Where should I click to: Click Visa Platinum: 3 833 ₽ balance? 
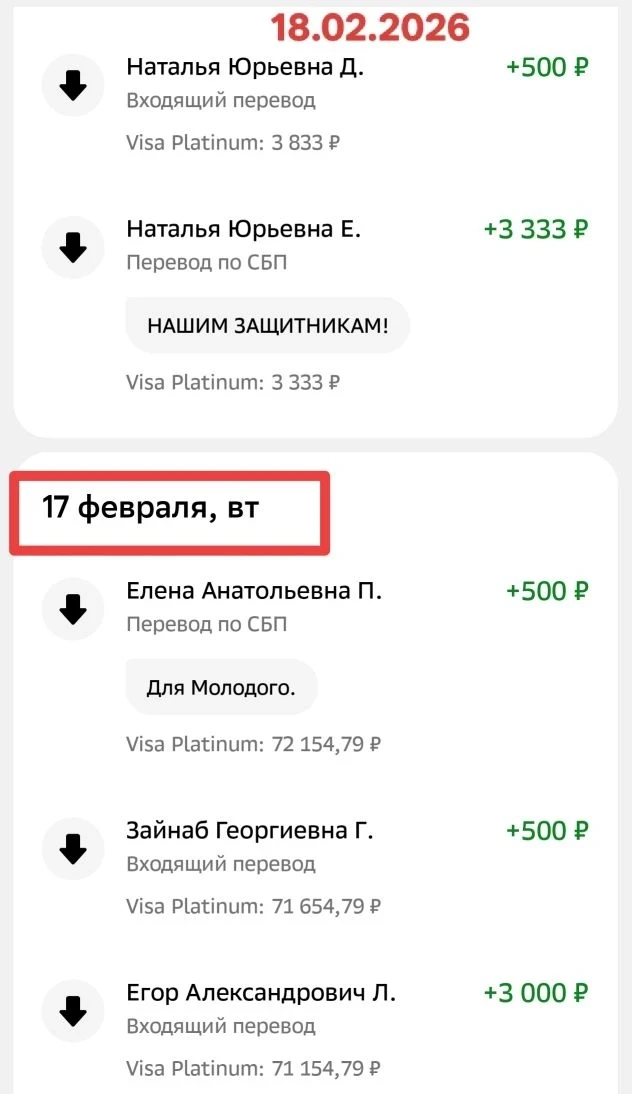[x=233, y=142]
